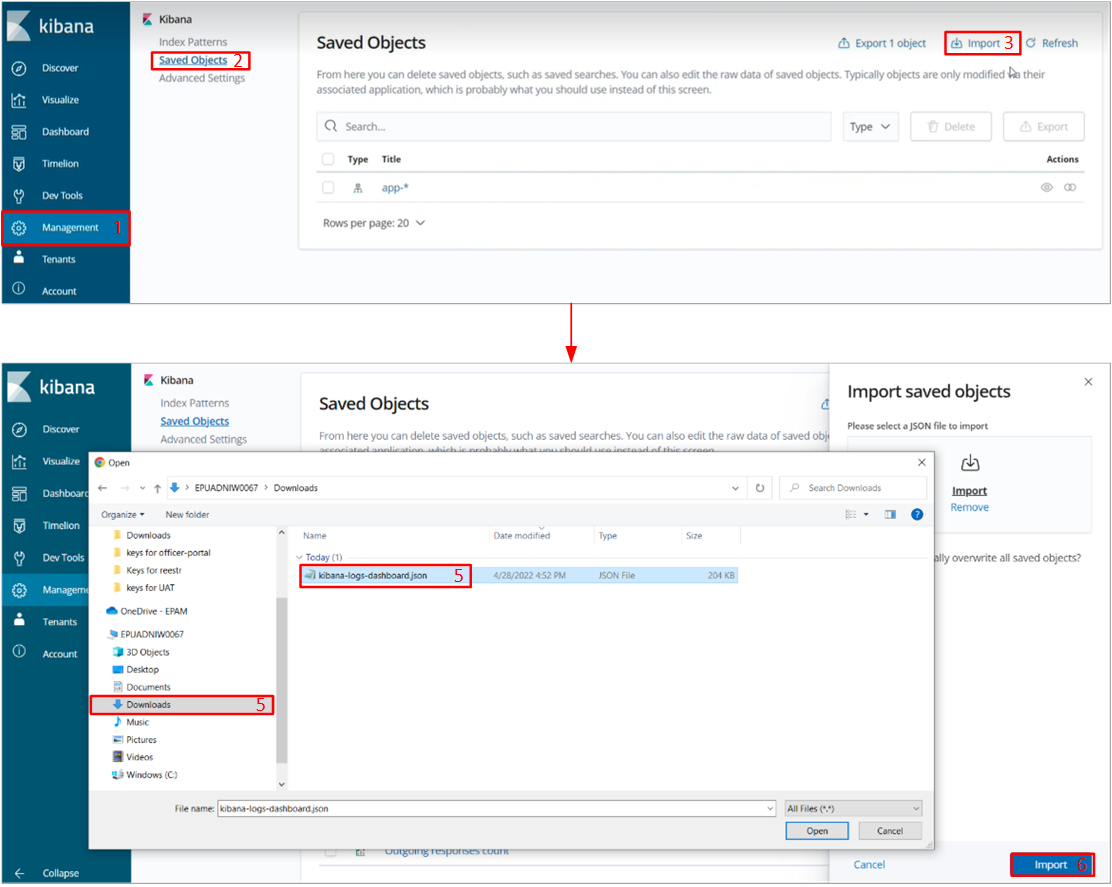This screenshot has width=1112, height=887.
Task: Click New folder in Open dialog
Action: [187, 515]
